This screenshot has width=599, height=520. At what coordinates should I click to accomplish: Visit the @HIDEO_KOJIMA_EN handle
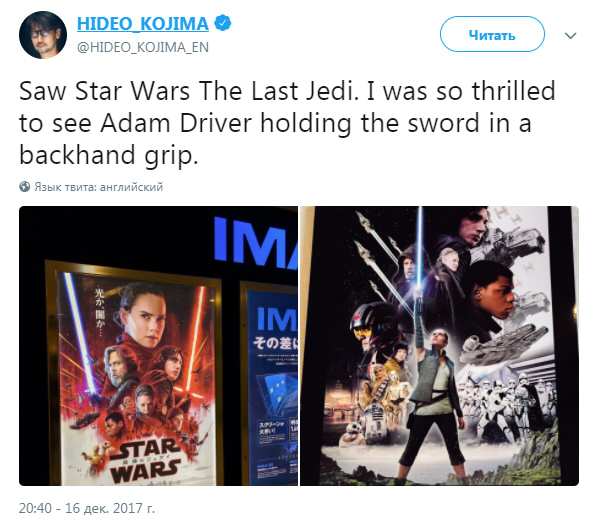(x=143, y=47)
